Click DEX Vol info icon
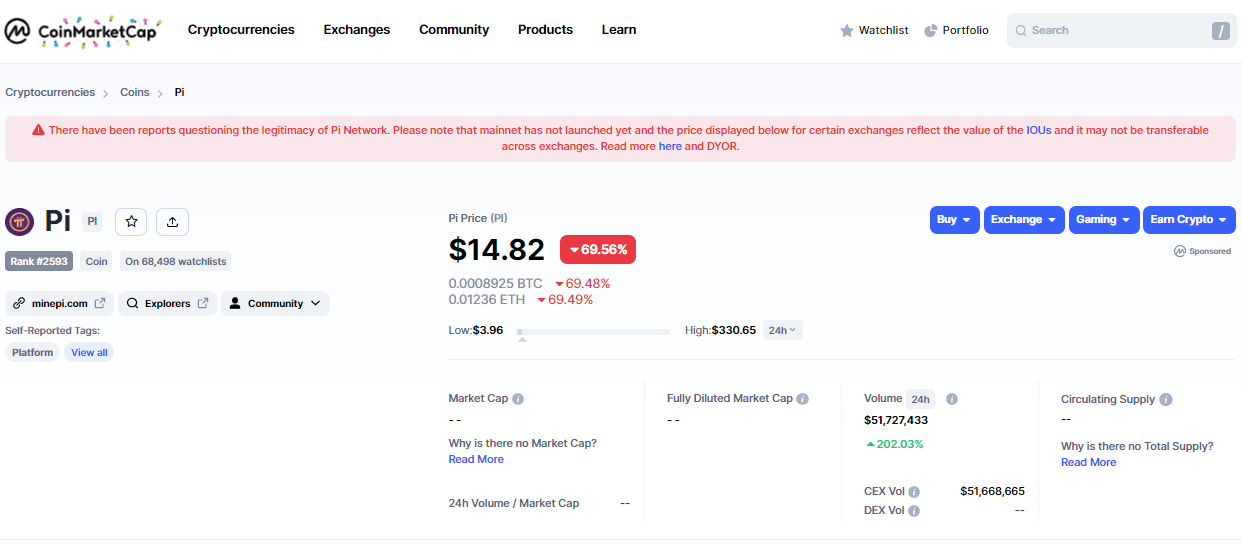 [914, 511]
